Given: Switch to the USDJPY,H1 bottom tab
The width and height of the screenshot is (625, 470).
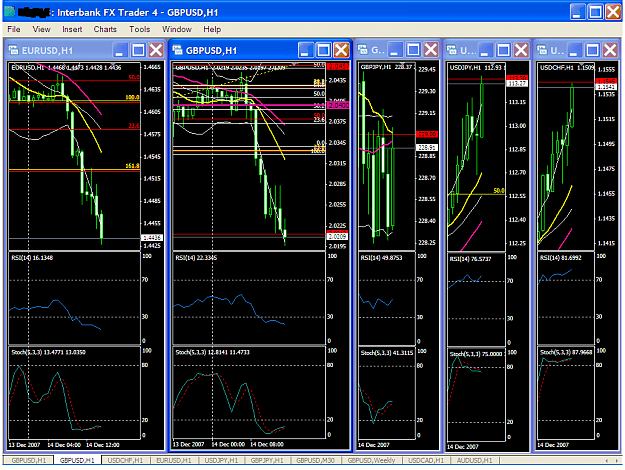Looking at the screenshot, I should point(221,460).
